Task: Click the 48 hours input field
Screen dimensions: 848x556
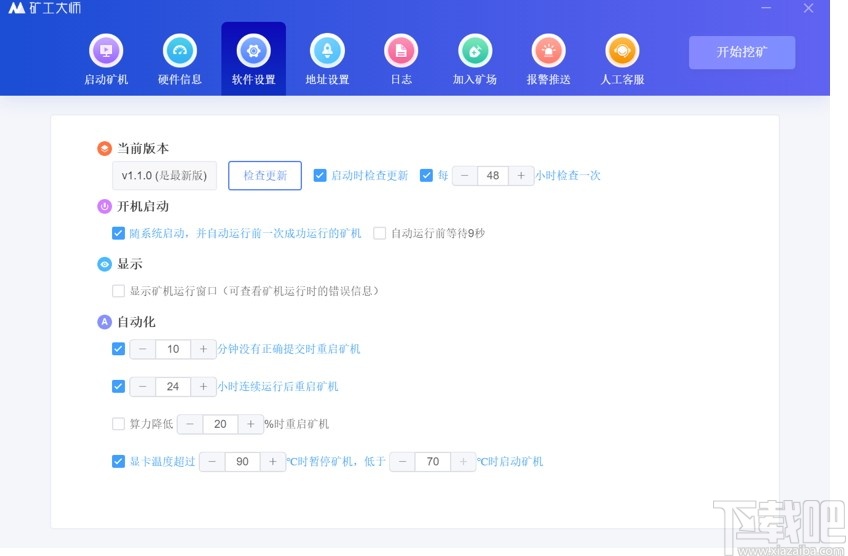Action: pos(493,175)
